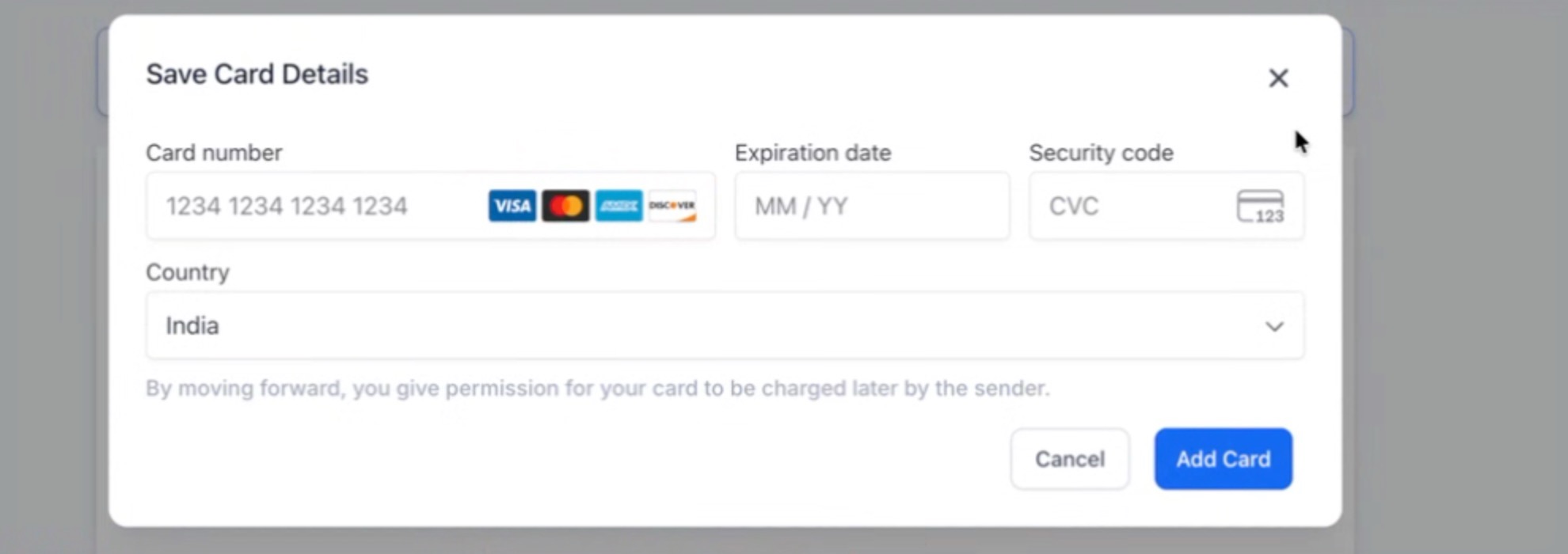Click the American Express logo
Viewport: 1568px width, 554px height.
pos(618,207)
